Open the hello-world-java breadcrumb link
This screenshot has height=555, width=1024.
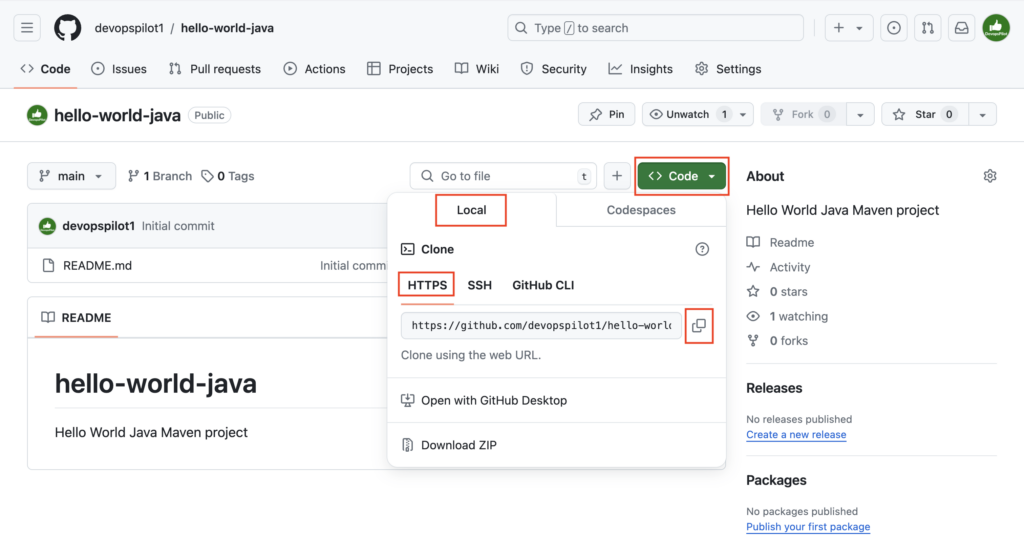tap(227, 28)
